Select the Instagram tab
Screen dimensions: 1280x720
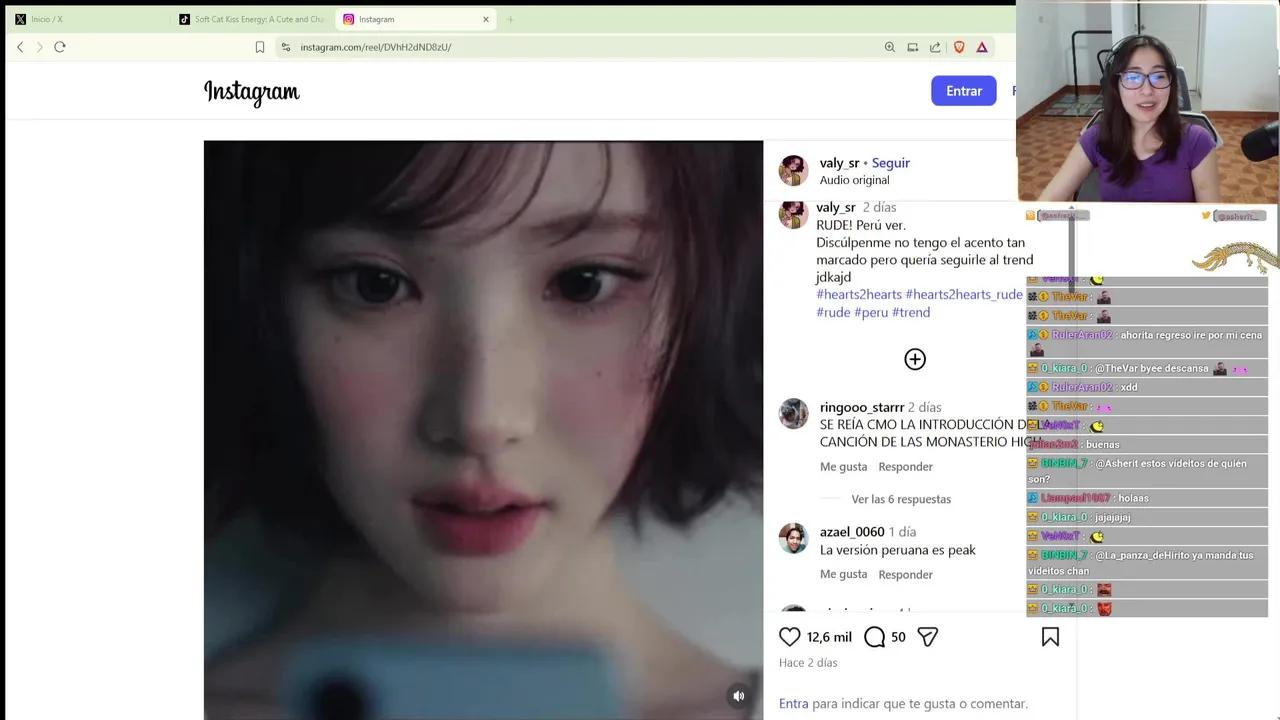[415, 19]
